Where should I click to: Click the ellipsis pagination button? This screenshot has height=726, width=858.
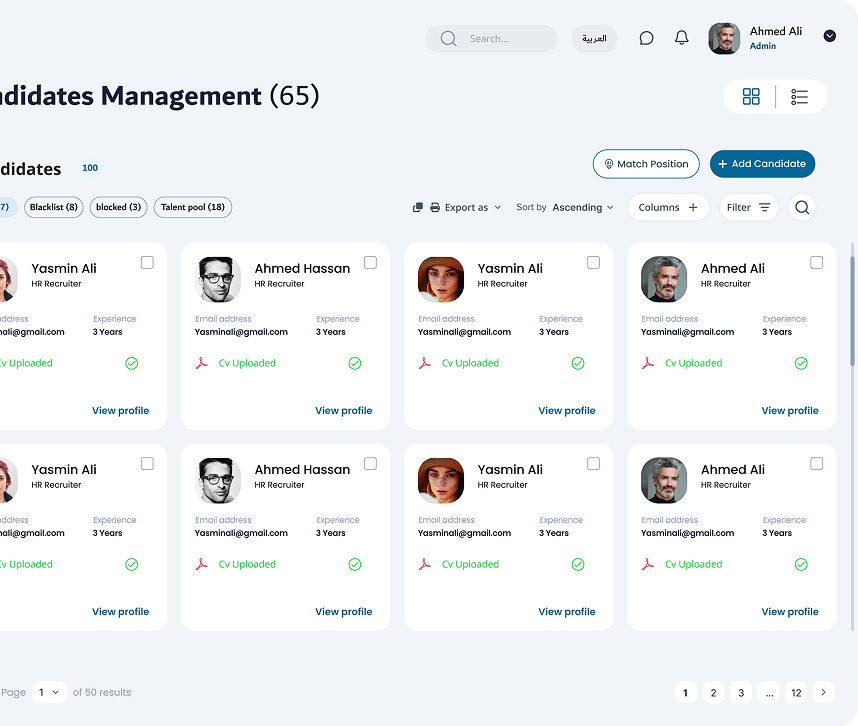point(769,693)
